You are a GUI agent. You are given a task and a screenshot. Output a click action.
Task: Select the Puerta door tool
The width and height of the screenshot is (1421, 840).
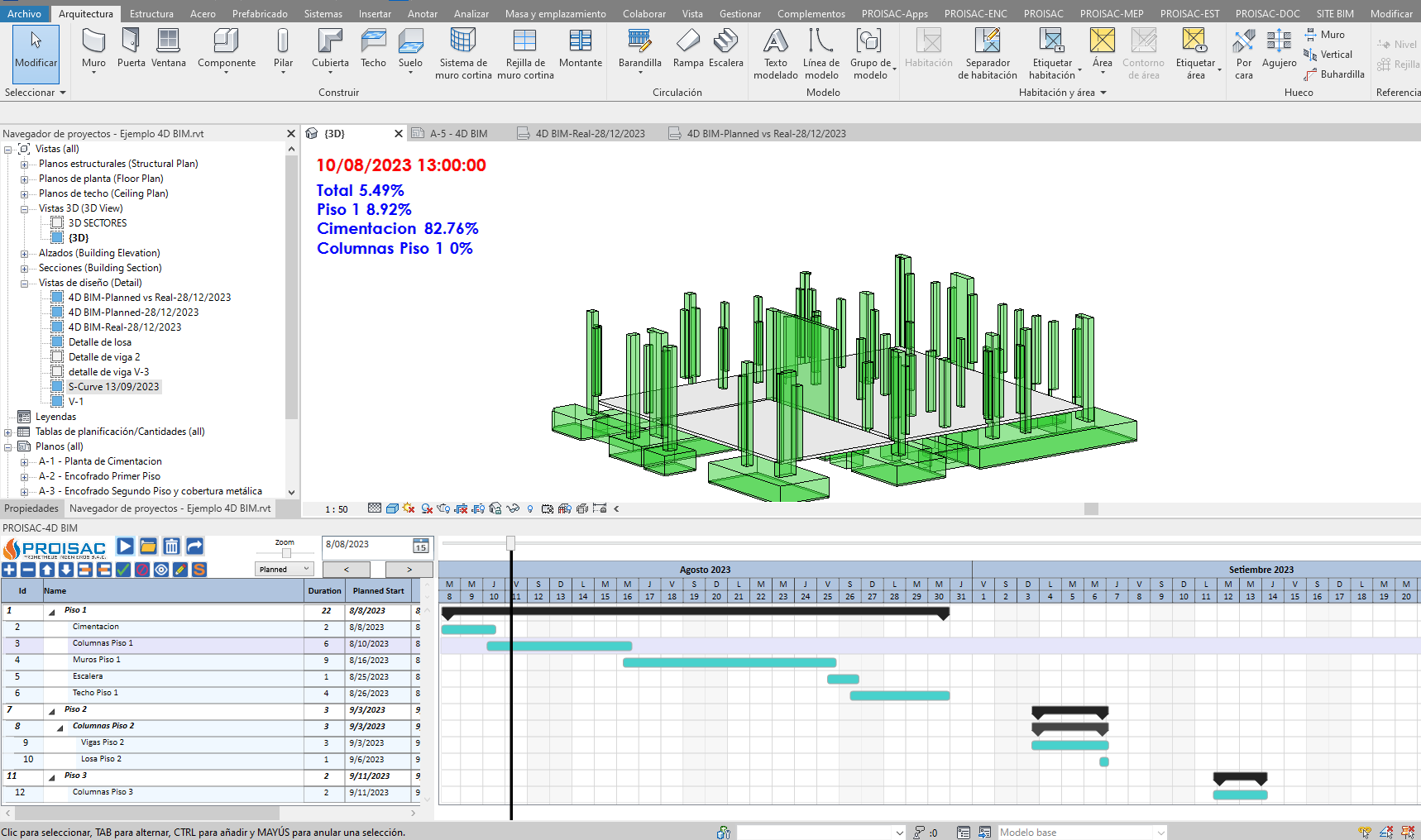pyautogui.click(x=131, y=48)
